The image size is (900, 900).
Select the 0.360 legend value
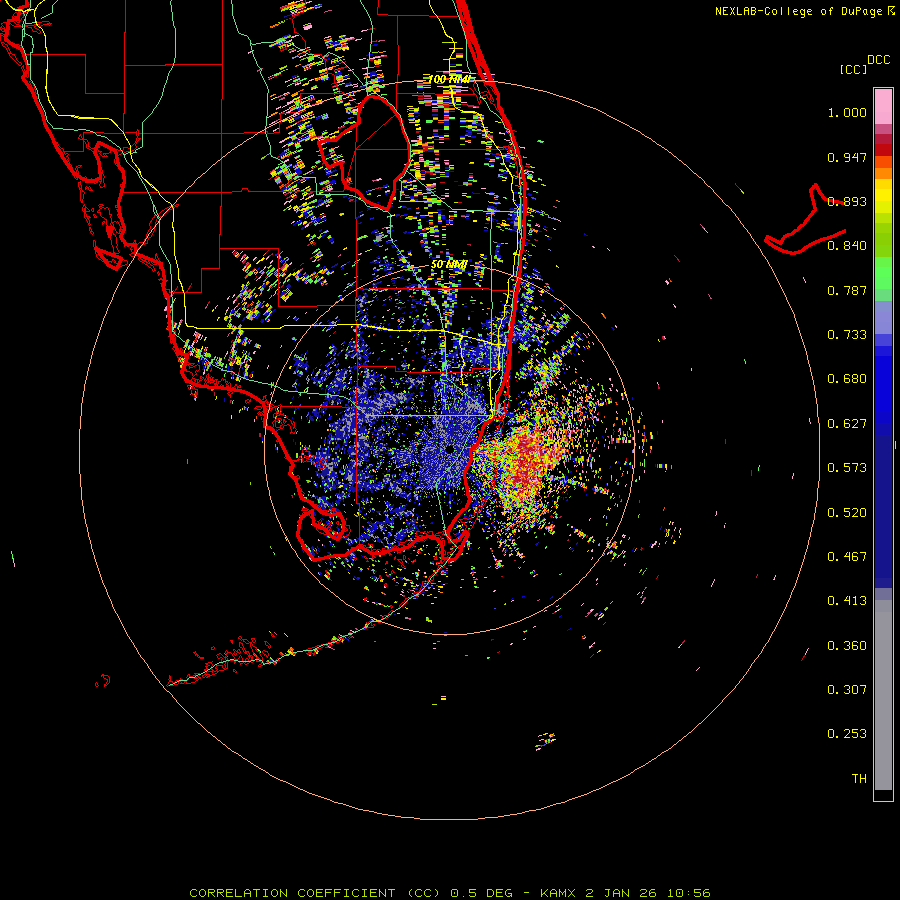[x=847, y=646]
